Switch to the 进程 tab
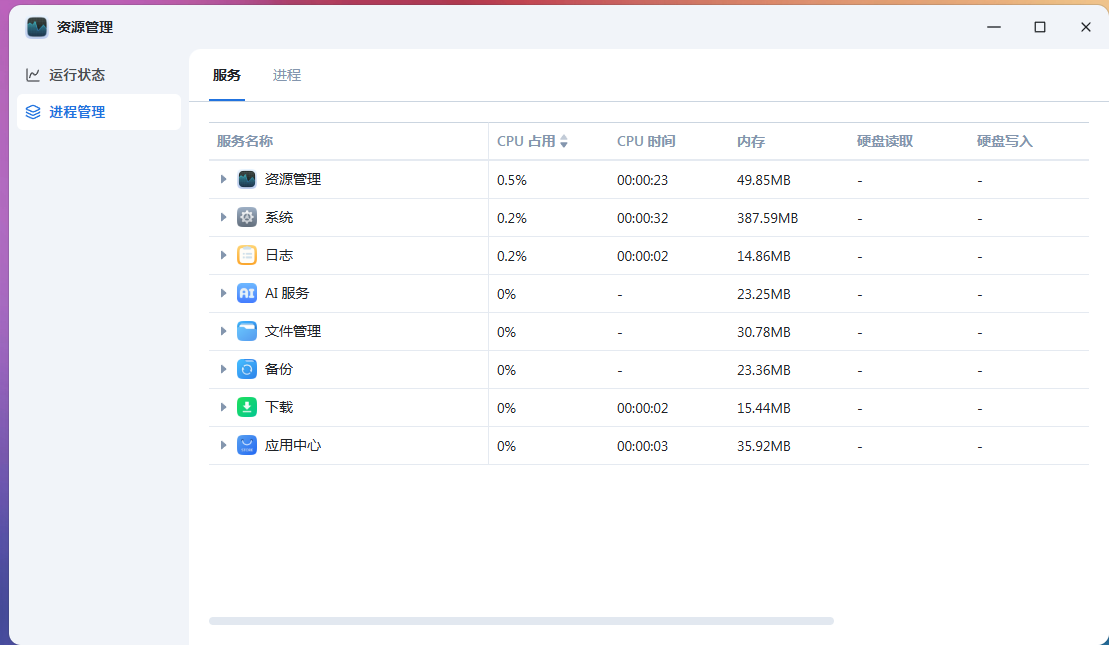This screenshot has height=645, width=1109. pos(287,75)
